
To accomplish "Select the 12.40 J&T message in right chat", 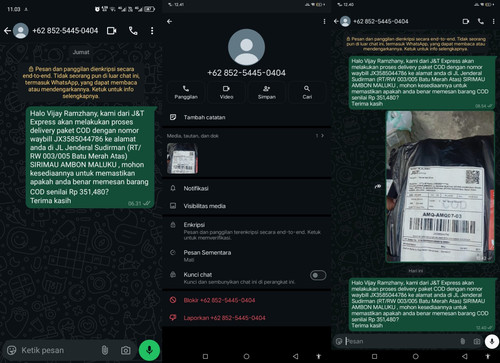I will [422, 304].
